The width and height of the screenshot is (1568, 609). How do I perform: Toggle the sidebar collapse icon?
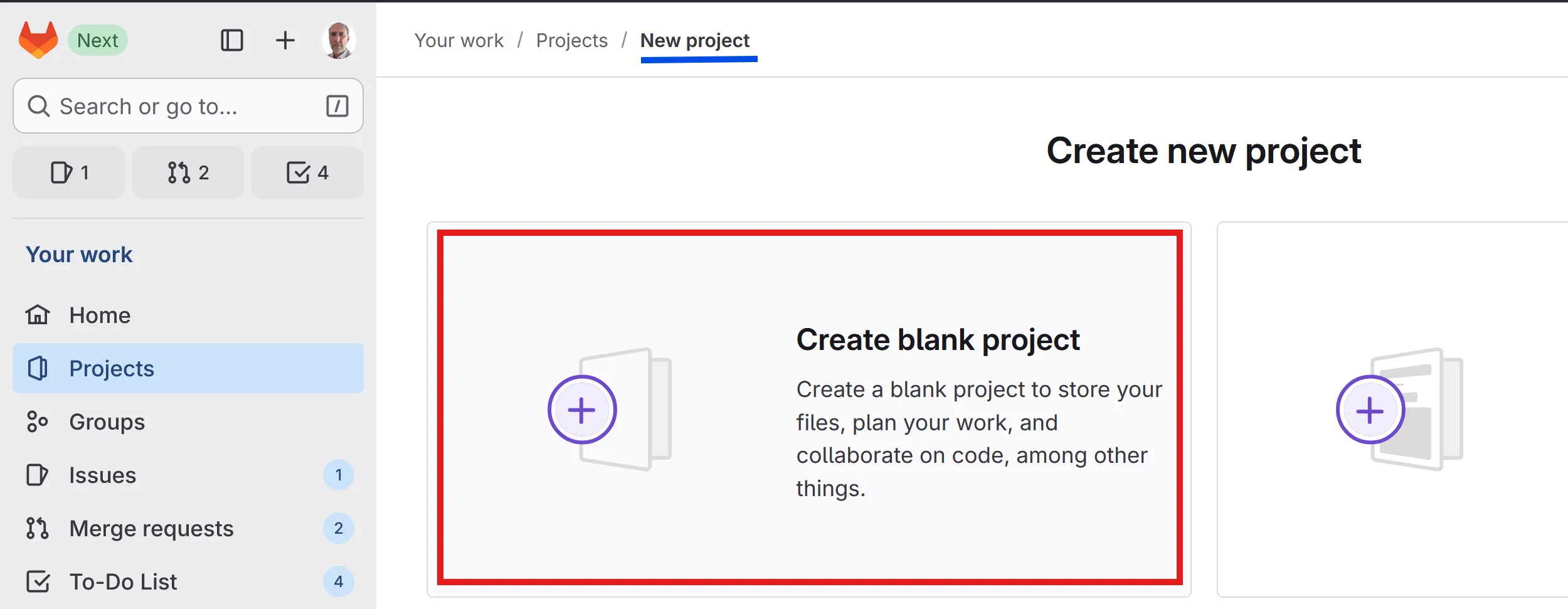coord(232,40)
